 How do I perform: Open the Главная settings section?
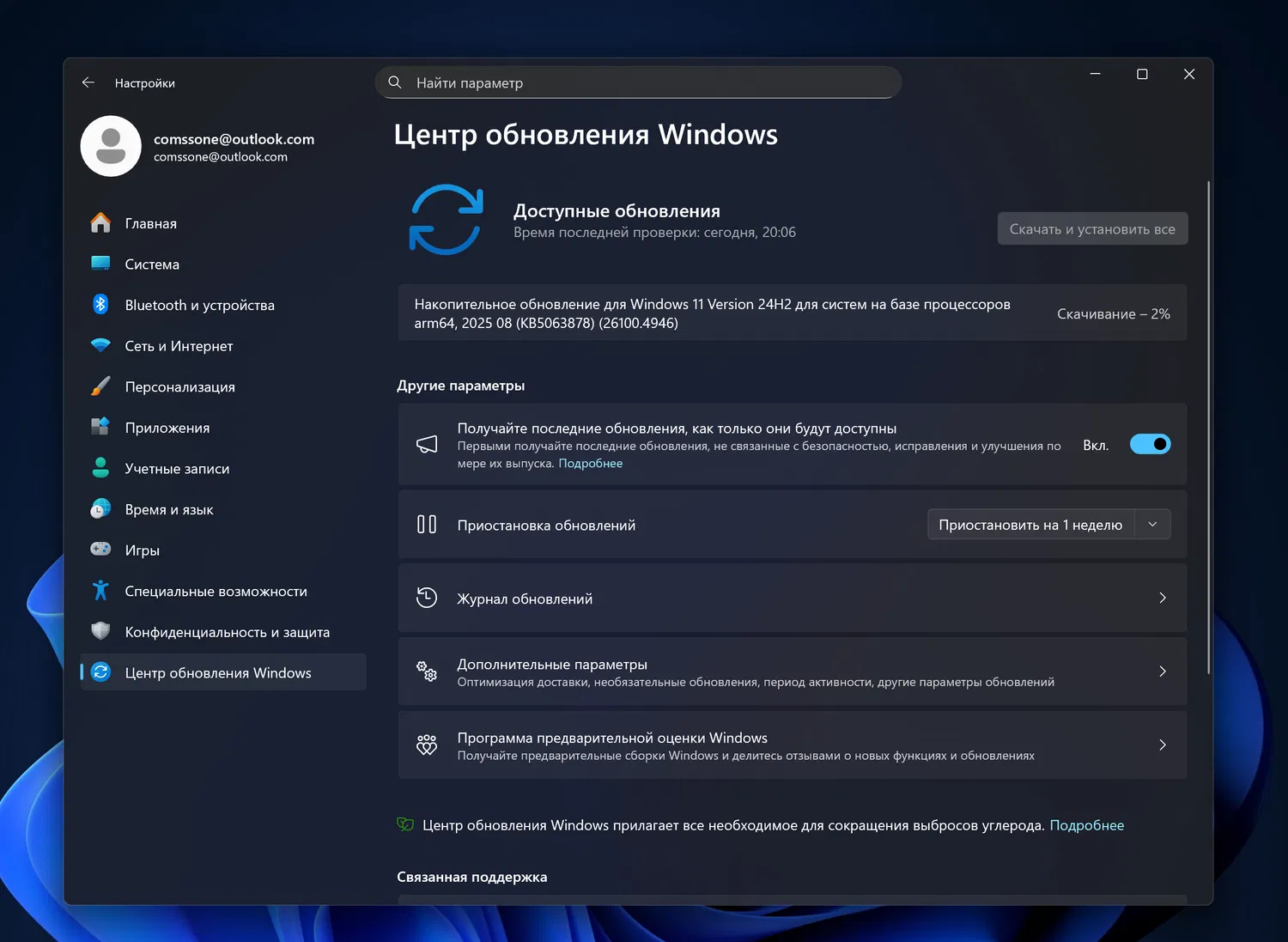pos(223,223)
